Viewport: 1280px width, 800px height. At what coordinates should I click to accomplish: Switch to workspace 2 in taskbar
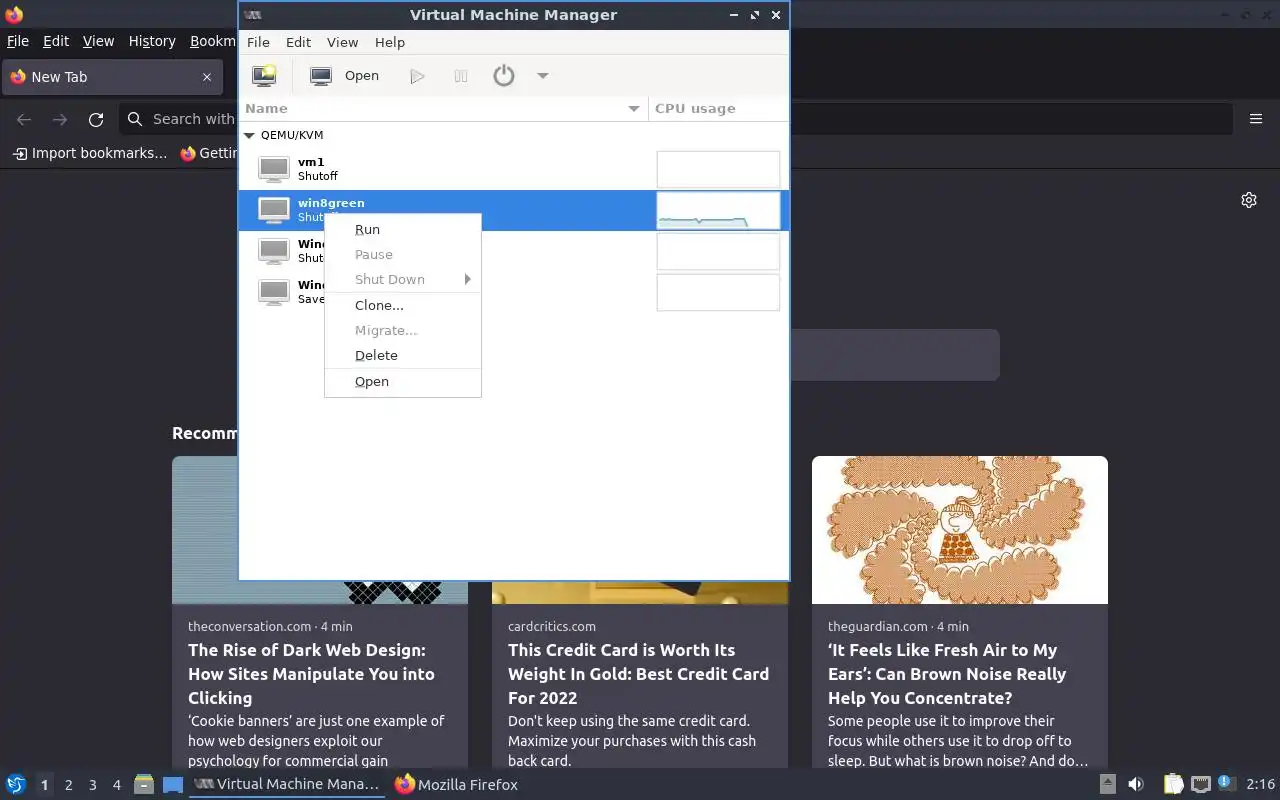(x=68, y=785)
